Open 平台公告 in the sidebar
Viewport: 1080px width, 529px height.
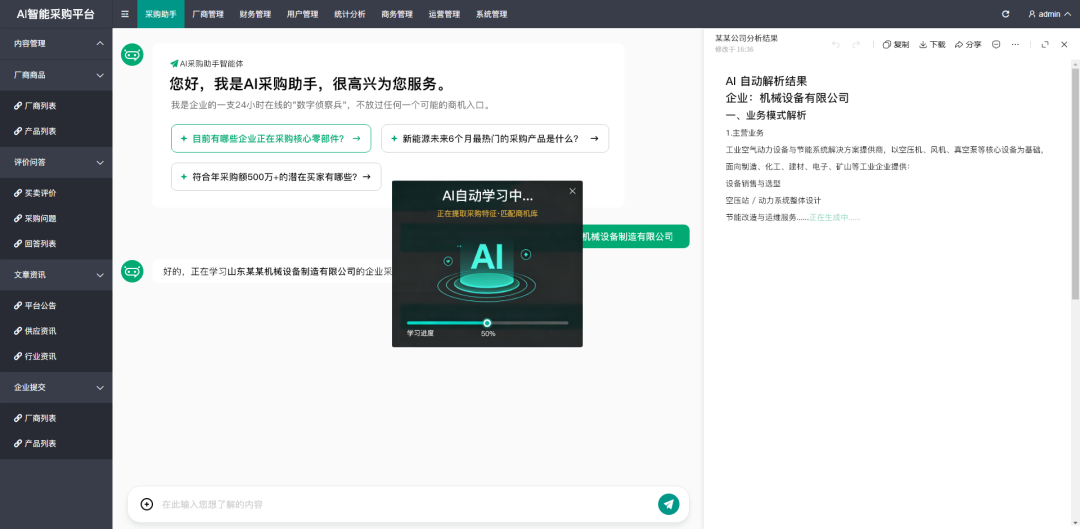point(40,305)
